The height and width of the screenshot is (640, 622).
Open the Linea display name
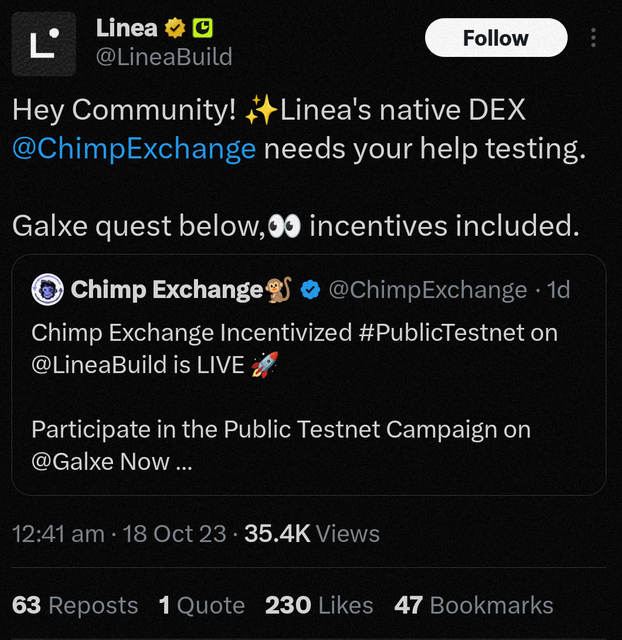tap(127, 28)
